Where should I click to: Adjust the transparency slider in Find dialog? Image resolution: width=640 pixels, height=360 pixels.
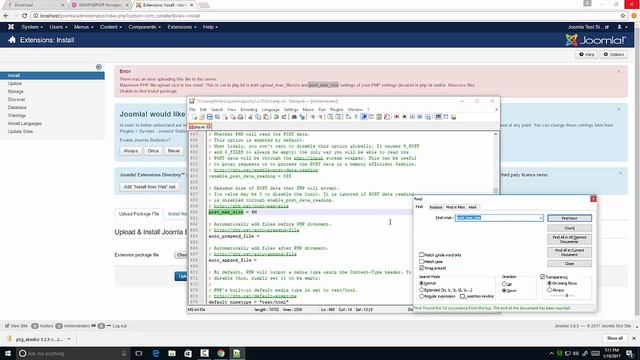tap(567, 296)
